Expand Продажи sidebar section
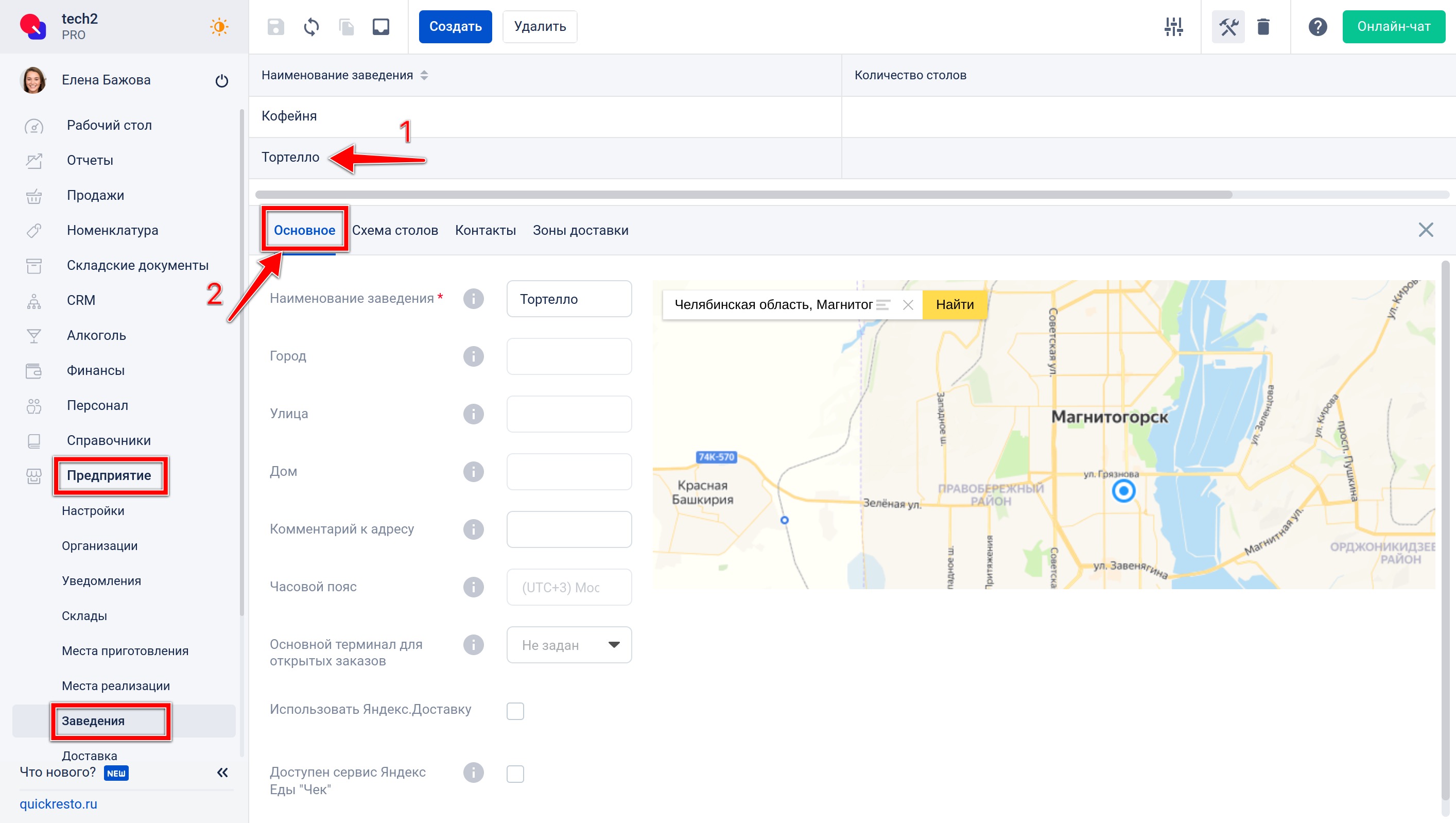Image resolution: width=1456 pixels, height=823 pixels. (x=96, y=196)
